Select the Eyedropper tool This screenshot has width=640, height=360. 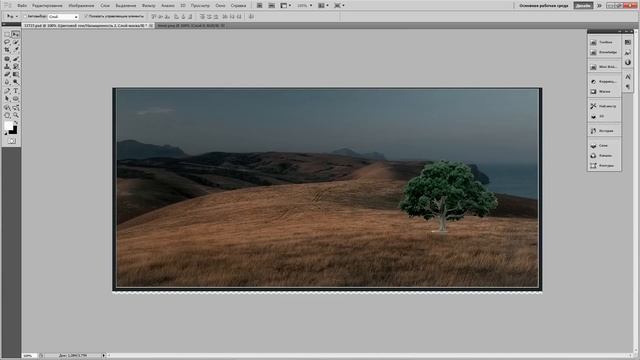click(x=16, y=50)
